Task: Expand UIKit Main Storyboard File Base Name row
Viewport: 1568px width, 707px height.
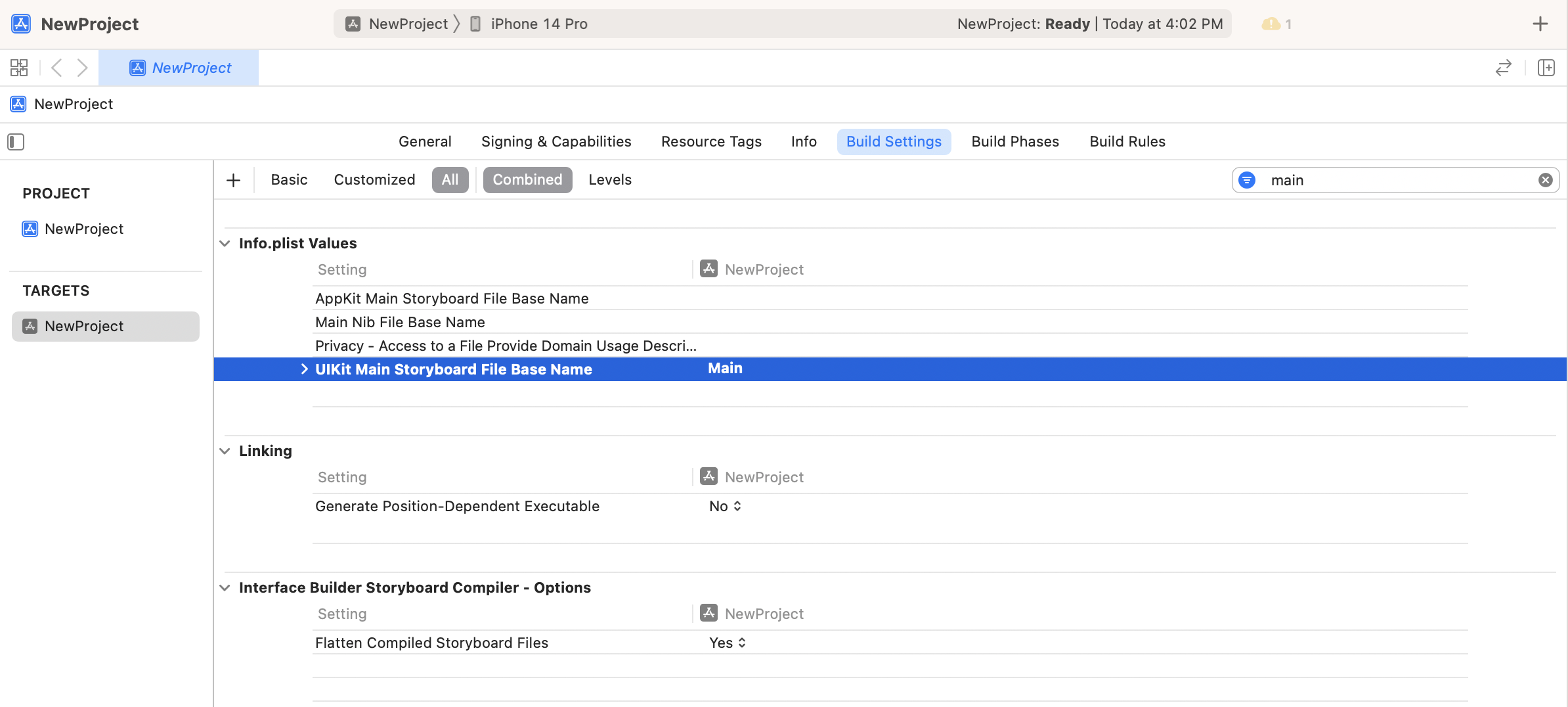Action: [304, 369]
